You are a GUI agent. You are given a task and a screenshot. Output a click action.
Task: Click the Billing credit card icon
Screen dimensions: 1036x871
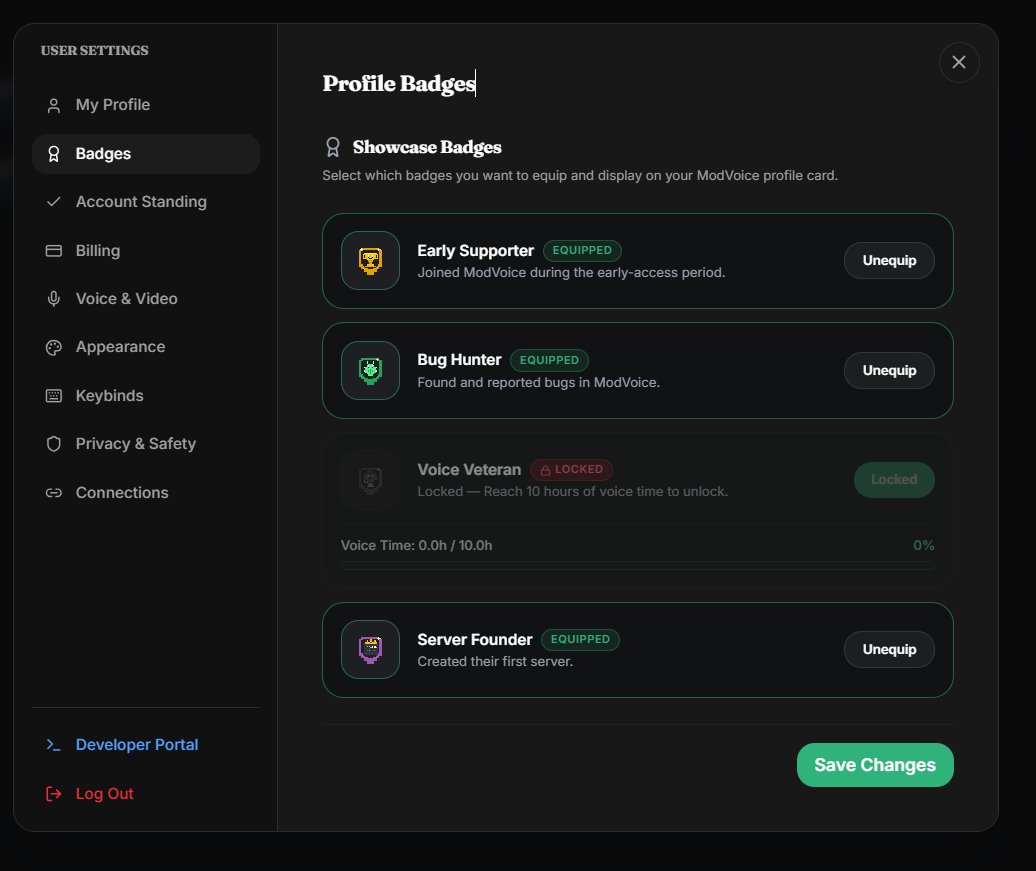tap(54, 250)
